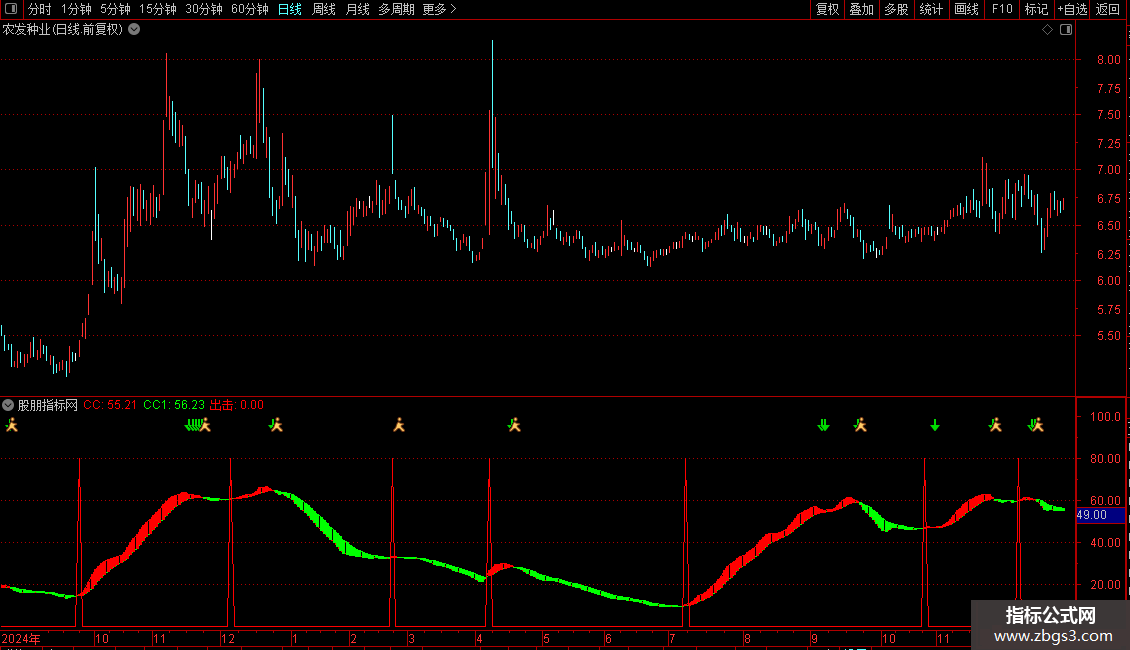Click the 100.0 indicator axis label
Screen dimensions: 1130x650
pyautogui.click(x=1105, y=417)
